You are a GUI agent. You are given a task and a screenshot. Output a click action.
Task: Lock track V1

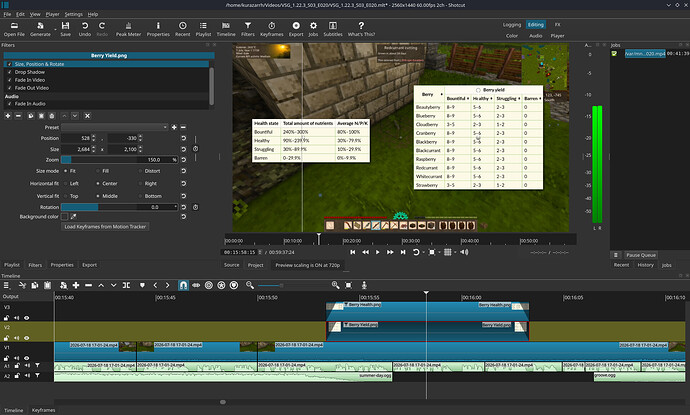(x=6, y=358)
